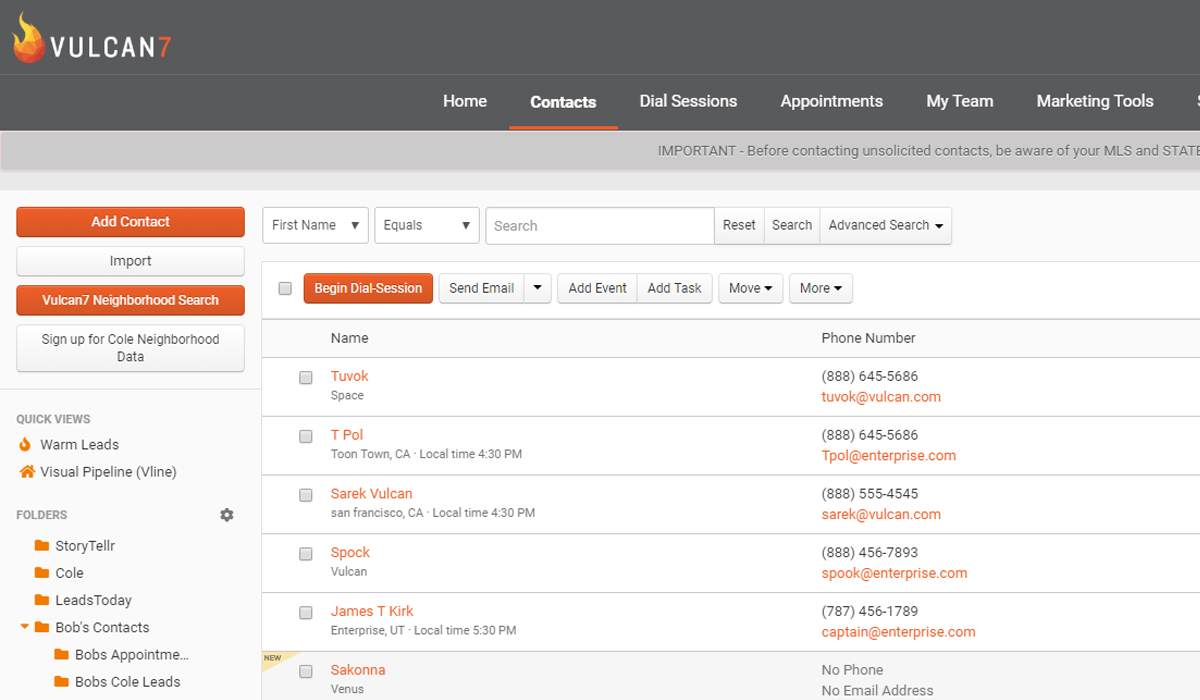Click the Add Task button

point(675,288)
